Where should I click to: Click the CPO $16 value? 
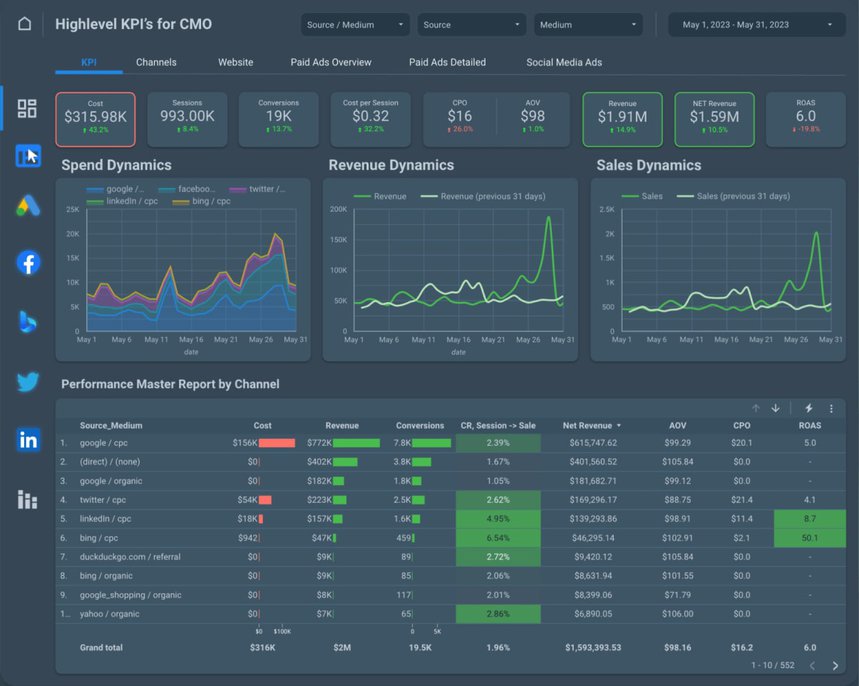point(460,116)
